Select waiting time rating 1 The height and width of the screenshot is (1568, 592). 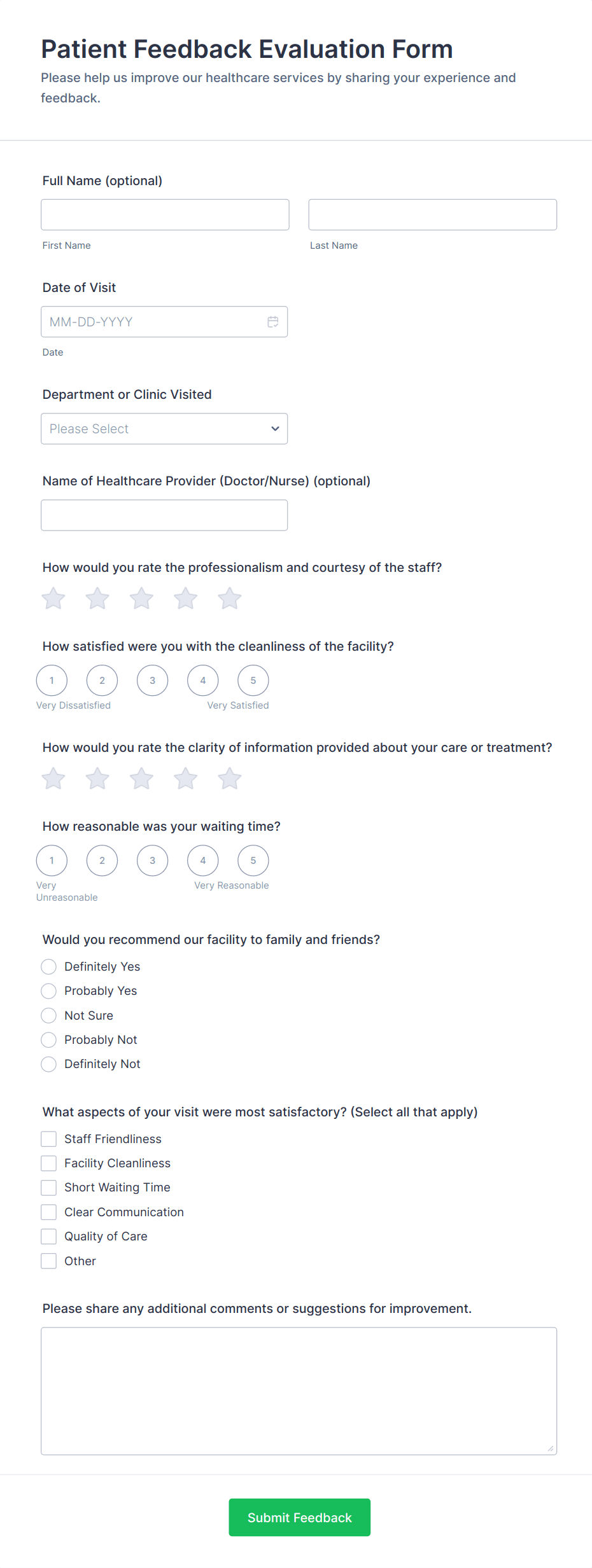coord(52,861)
